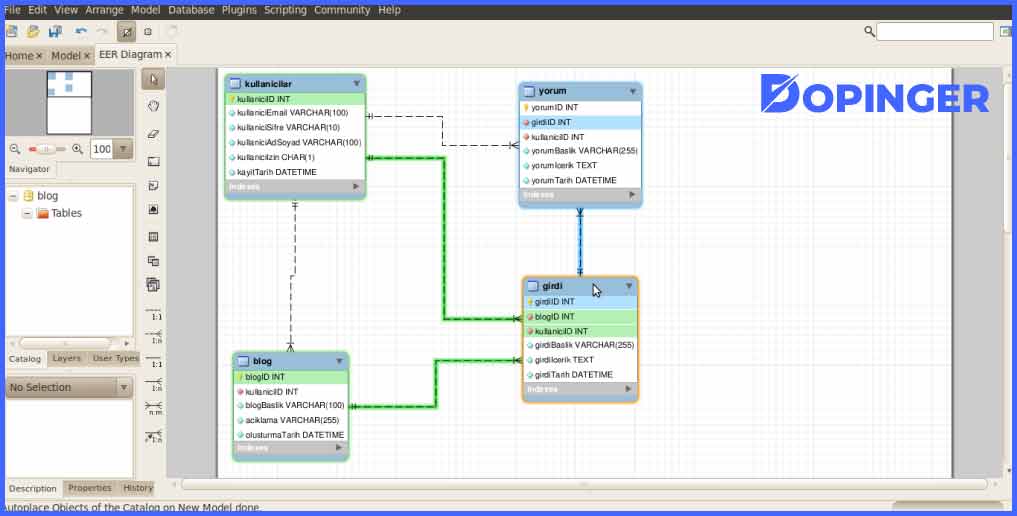Click the search magnifier icon
The image size is (1017, 516).
(x=869, y=30)
